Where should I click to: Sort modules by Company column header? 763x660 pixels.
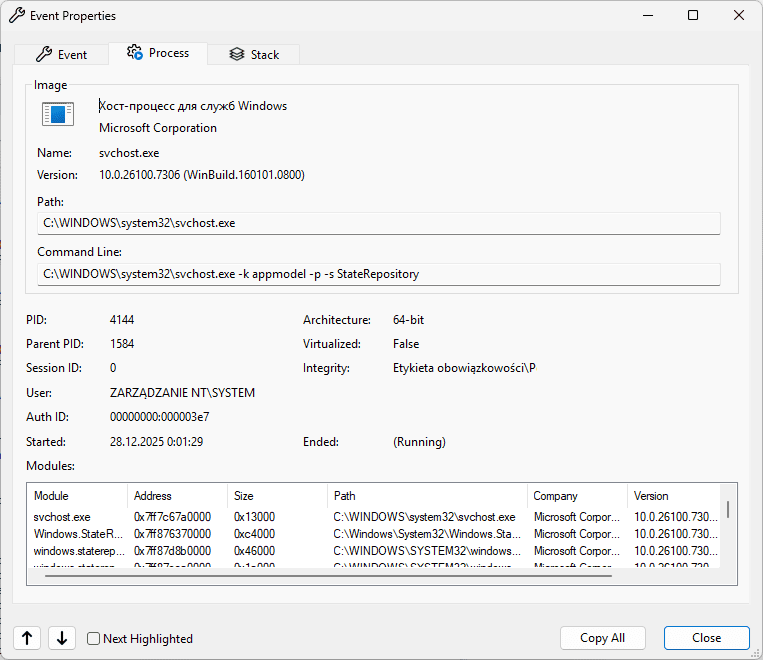point(578,496)
